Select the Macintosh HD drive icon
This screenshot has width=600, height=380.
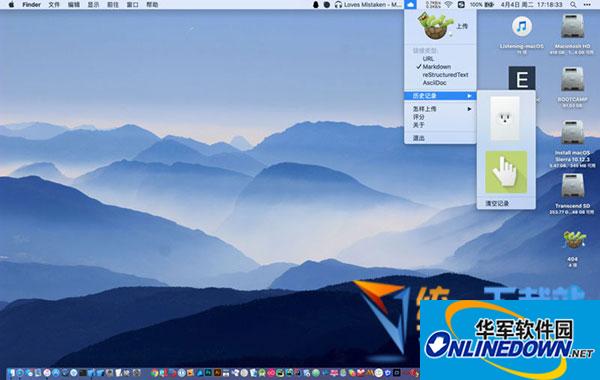(x=572, y=26)
